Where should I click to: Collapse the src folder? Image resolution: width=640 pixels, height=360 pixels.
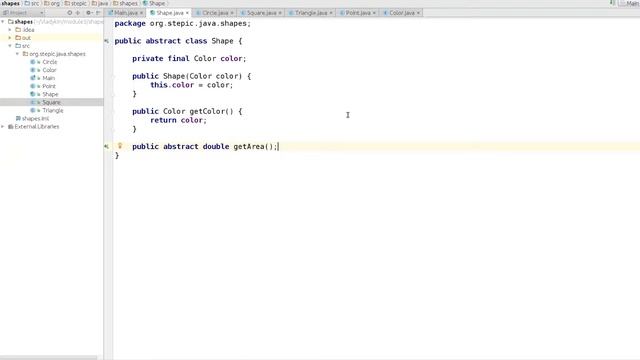pos(10,46)
